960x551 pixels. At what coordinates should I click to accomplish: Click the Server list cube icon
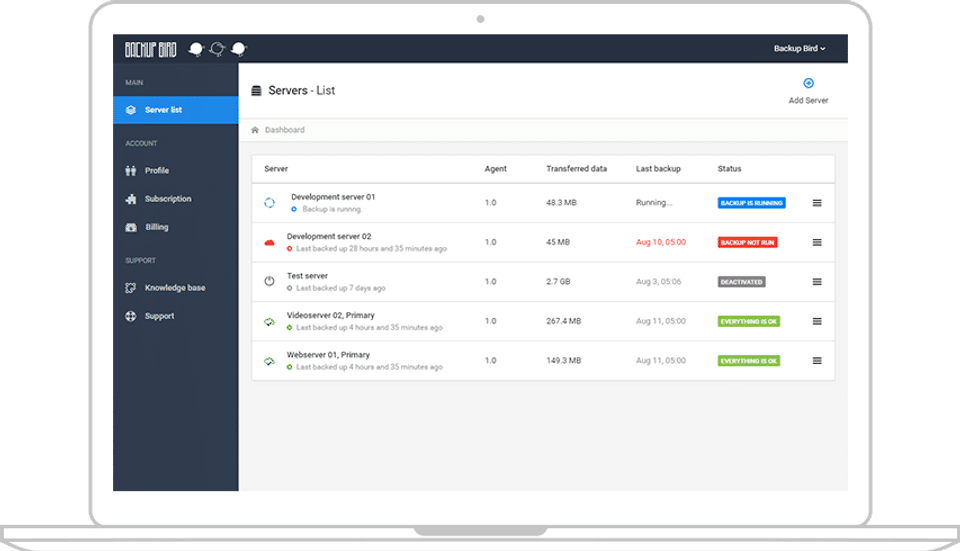click(130, 110)
